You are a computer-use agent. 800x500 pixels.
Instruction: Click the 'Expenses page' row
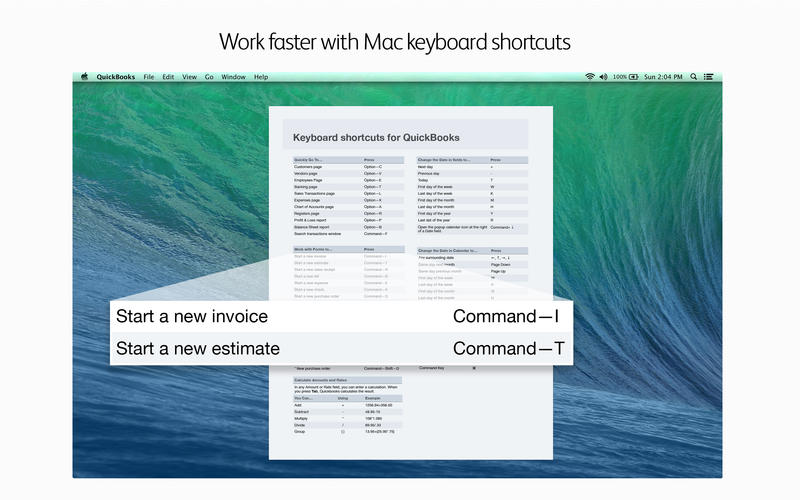[x=348, y=200]
